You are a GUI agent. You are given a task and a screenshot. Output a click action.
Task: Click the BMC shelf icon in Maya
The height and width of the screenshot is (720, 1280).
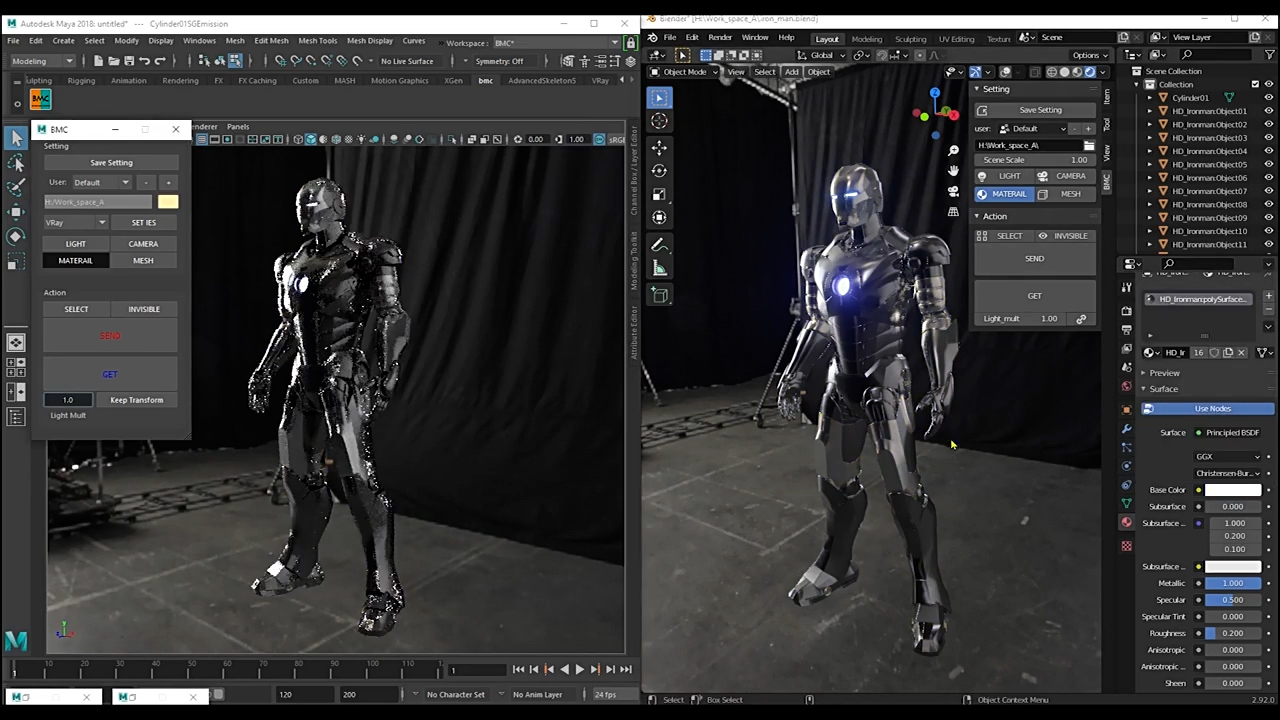(x=40, y=99)
